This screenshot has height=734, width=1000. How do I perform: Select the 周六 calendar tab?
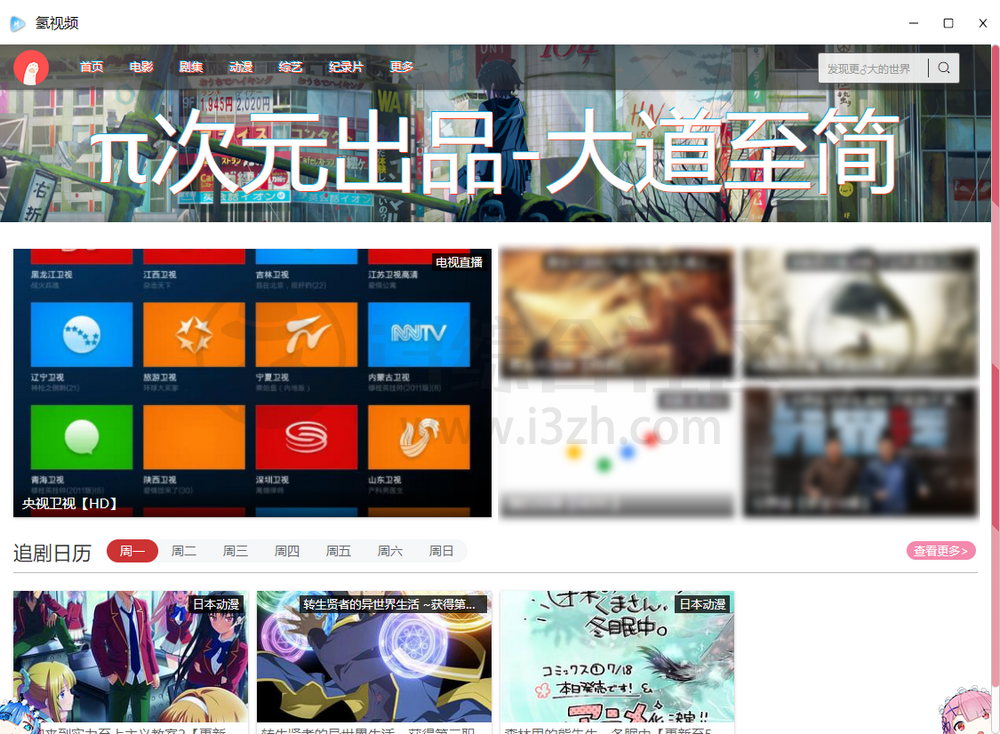(x=390, y=551)
